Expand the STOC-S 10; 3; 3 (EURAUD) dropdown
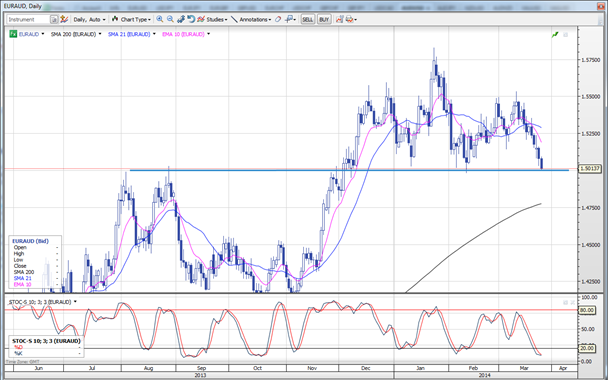The height and width of the screenshot is (380, 608). tap(75, 301)
